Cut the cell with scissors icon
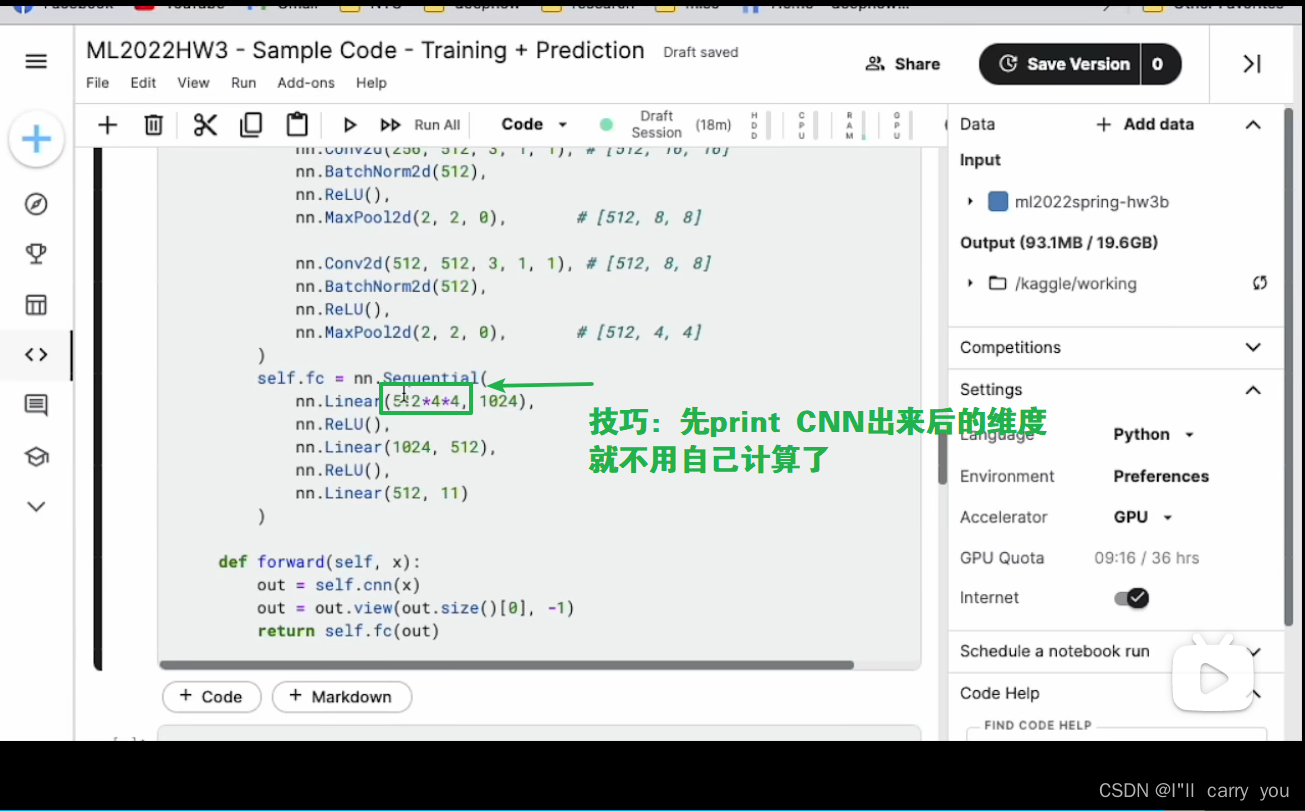The height and width of the screenshot is (811, 1305). (205, 124)
